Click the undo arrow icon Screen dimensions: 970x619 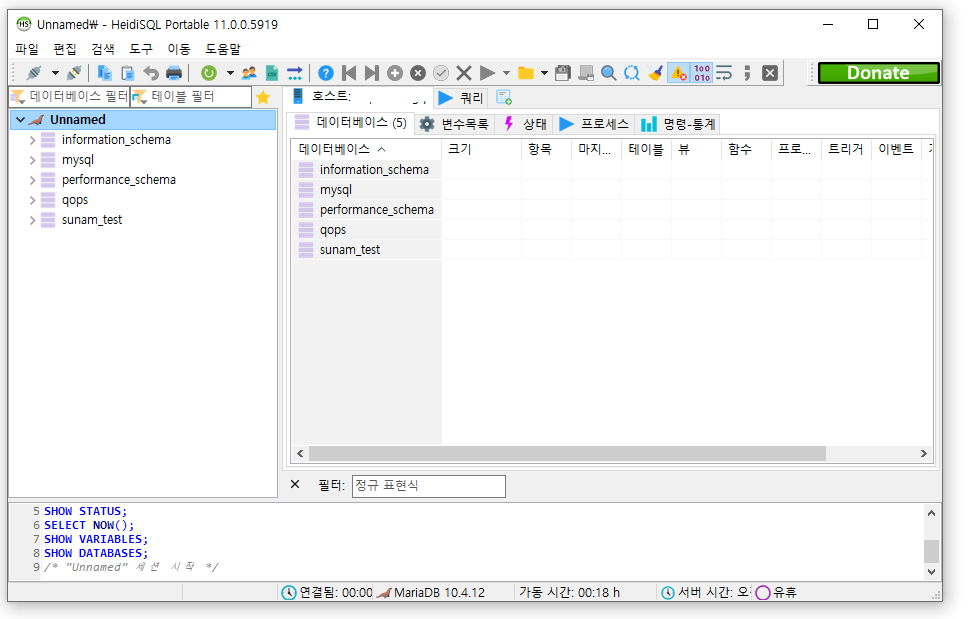click(x=151, y=73)
